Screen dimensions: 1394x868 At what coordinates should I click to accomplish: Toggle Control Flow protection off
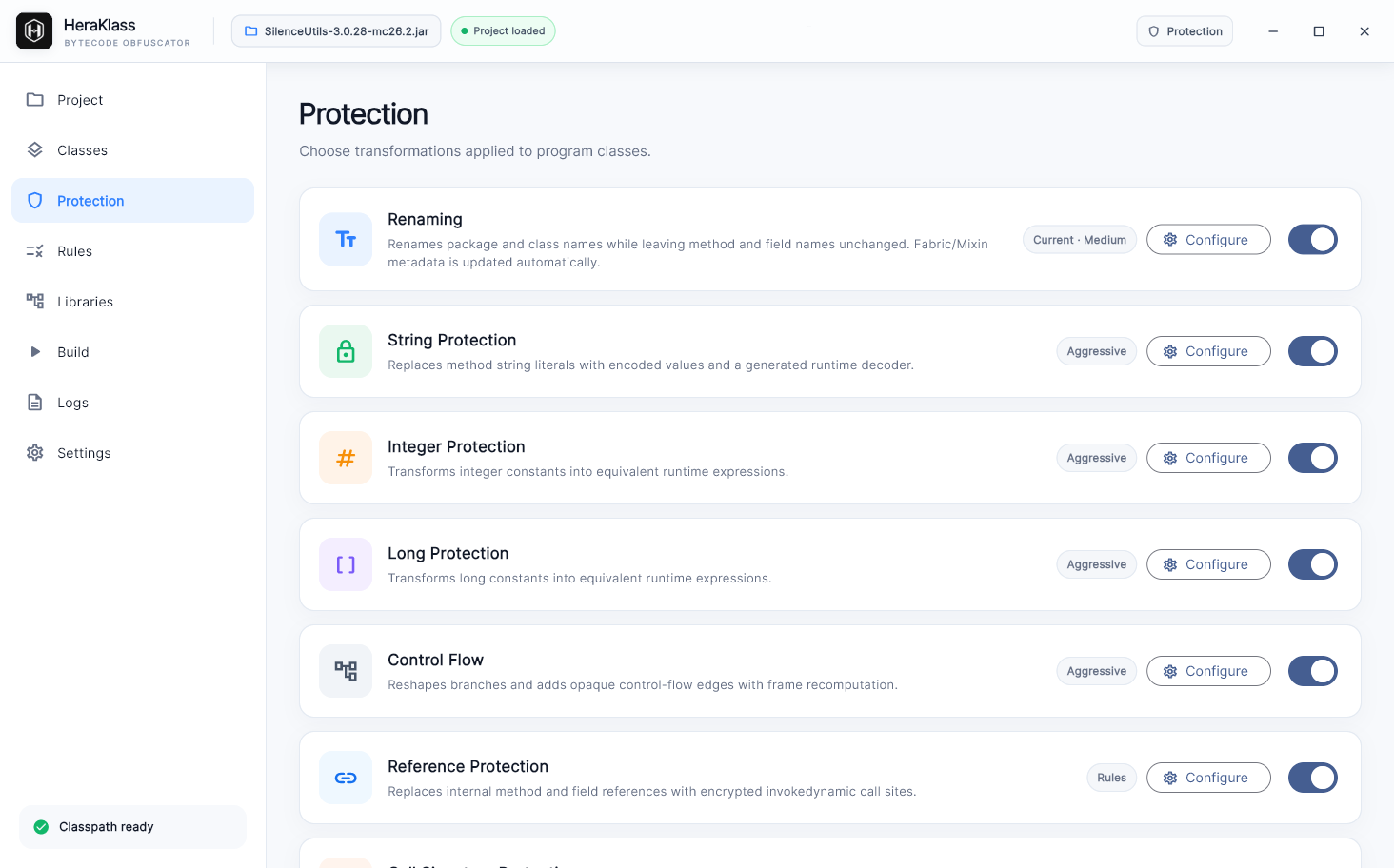point(1313,671)
